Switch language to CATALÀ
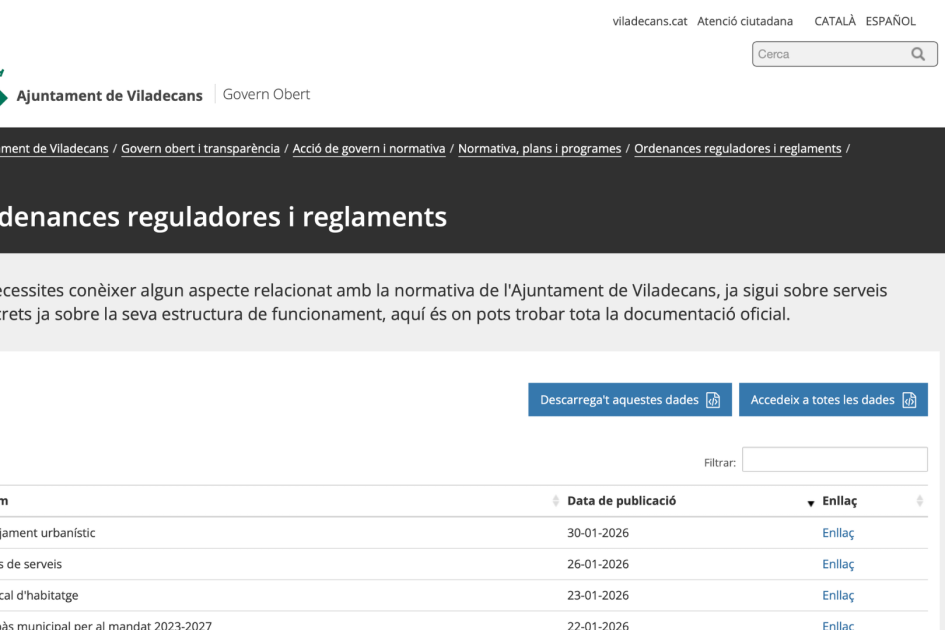The height and width of the screenshot is (630, 945). pos(835,21)
